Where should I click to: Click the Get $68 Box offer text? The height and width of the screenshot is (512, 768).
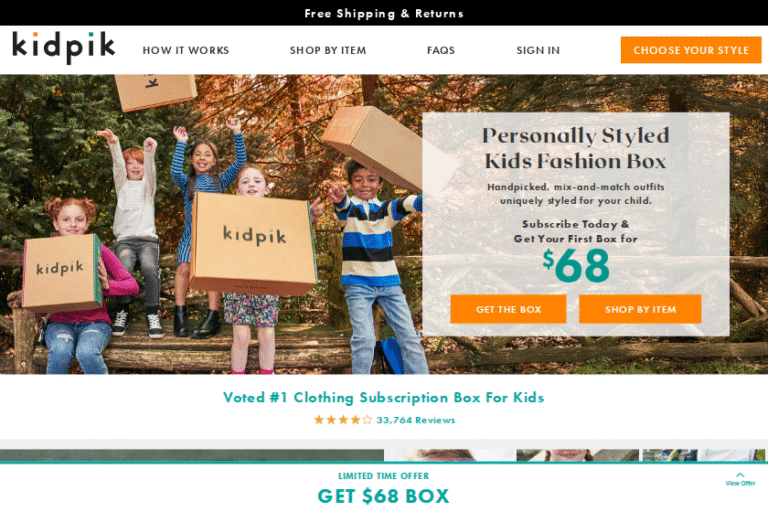pos(384,496)
